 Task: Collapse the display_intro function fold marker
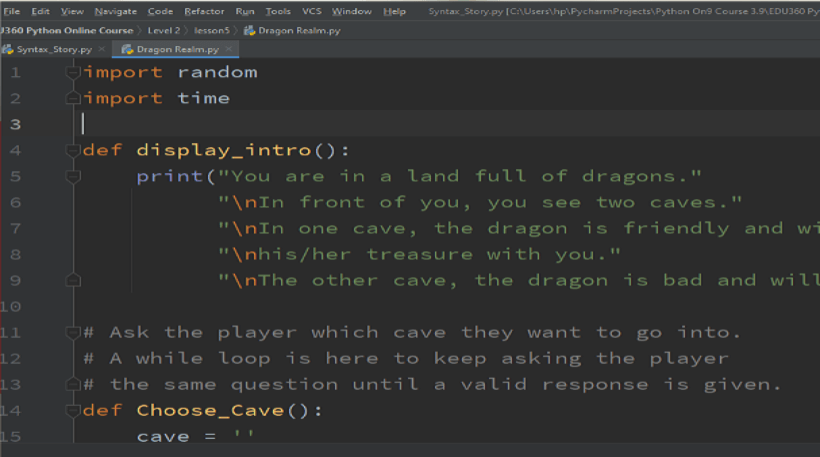pyautogui.click(x=73, y=151)
